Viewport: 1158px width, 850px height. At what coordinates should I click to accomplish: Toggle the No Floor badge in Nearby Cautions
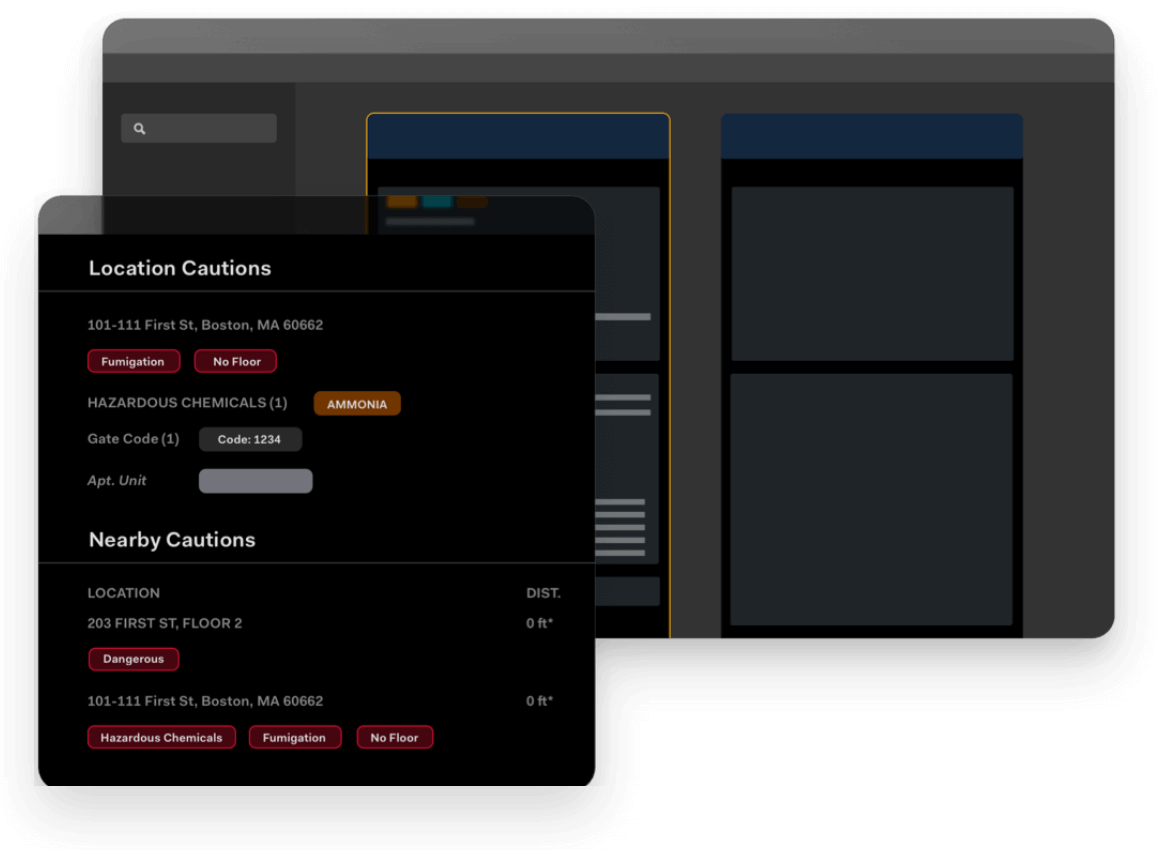tap(394, 737)
